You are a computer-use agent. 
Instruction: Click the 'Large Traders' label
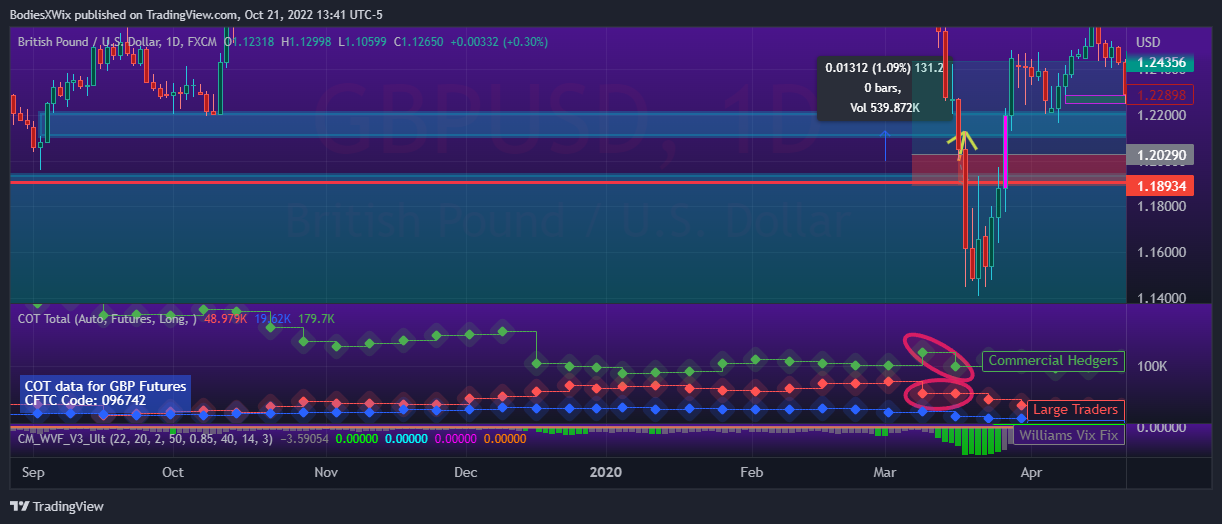[x=1075, y=409]
